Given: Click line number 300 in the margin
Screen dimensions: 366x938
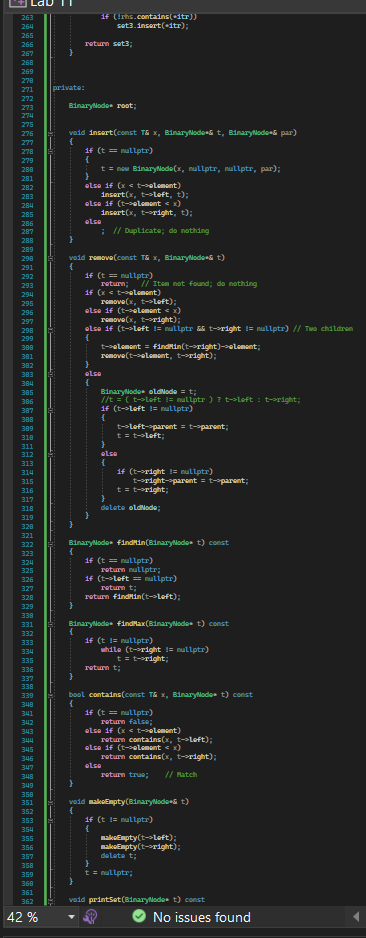Looking at the screenshot, I should click(x=27, y=347).
